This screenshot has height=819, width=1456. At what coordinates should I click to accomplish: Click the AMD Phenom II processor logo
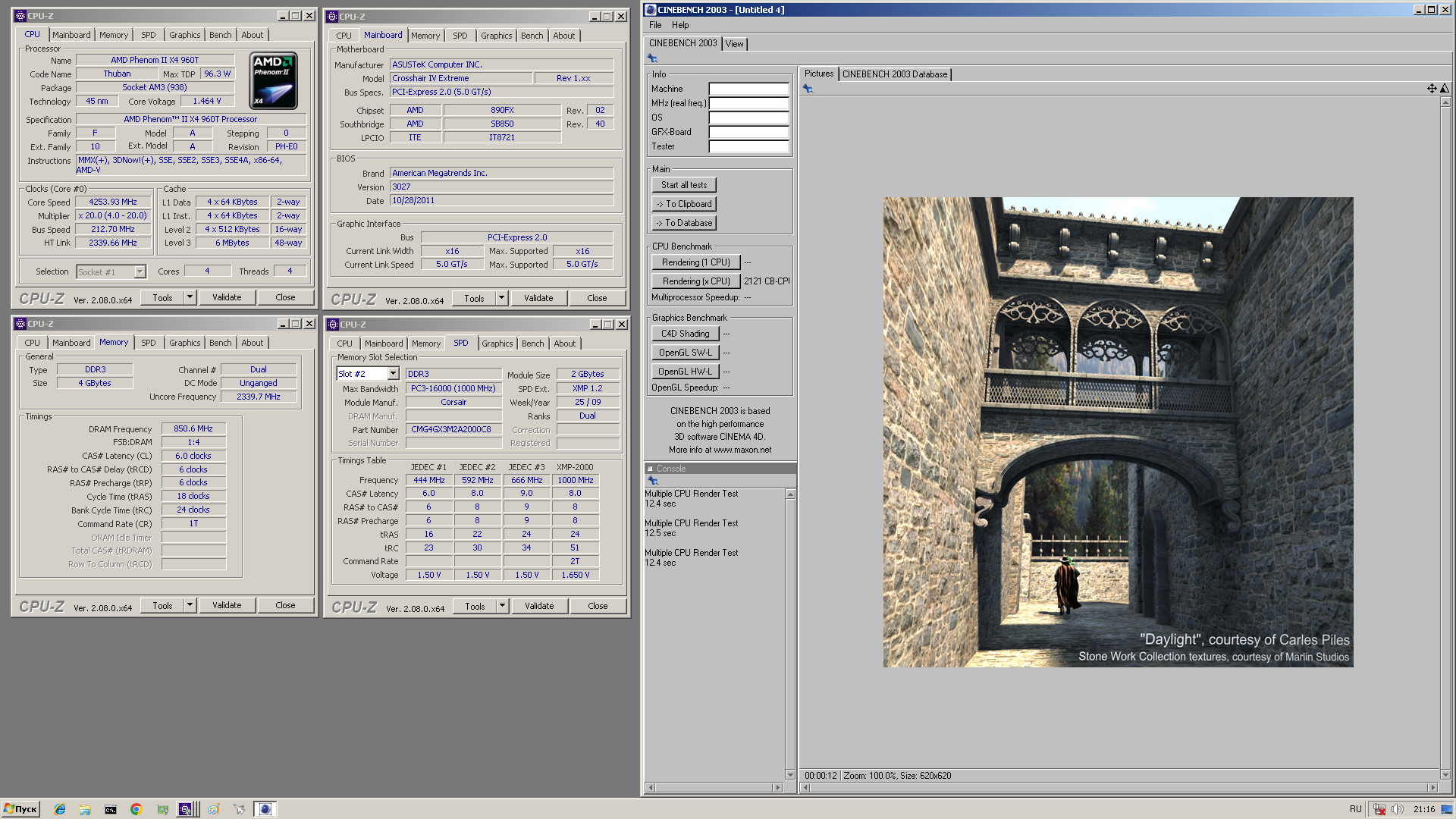(x=273, y=80)
